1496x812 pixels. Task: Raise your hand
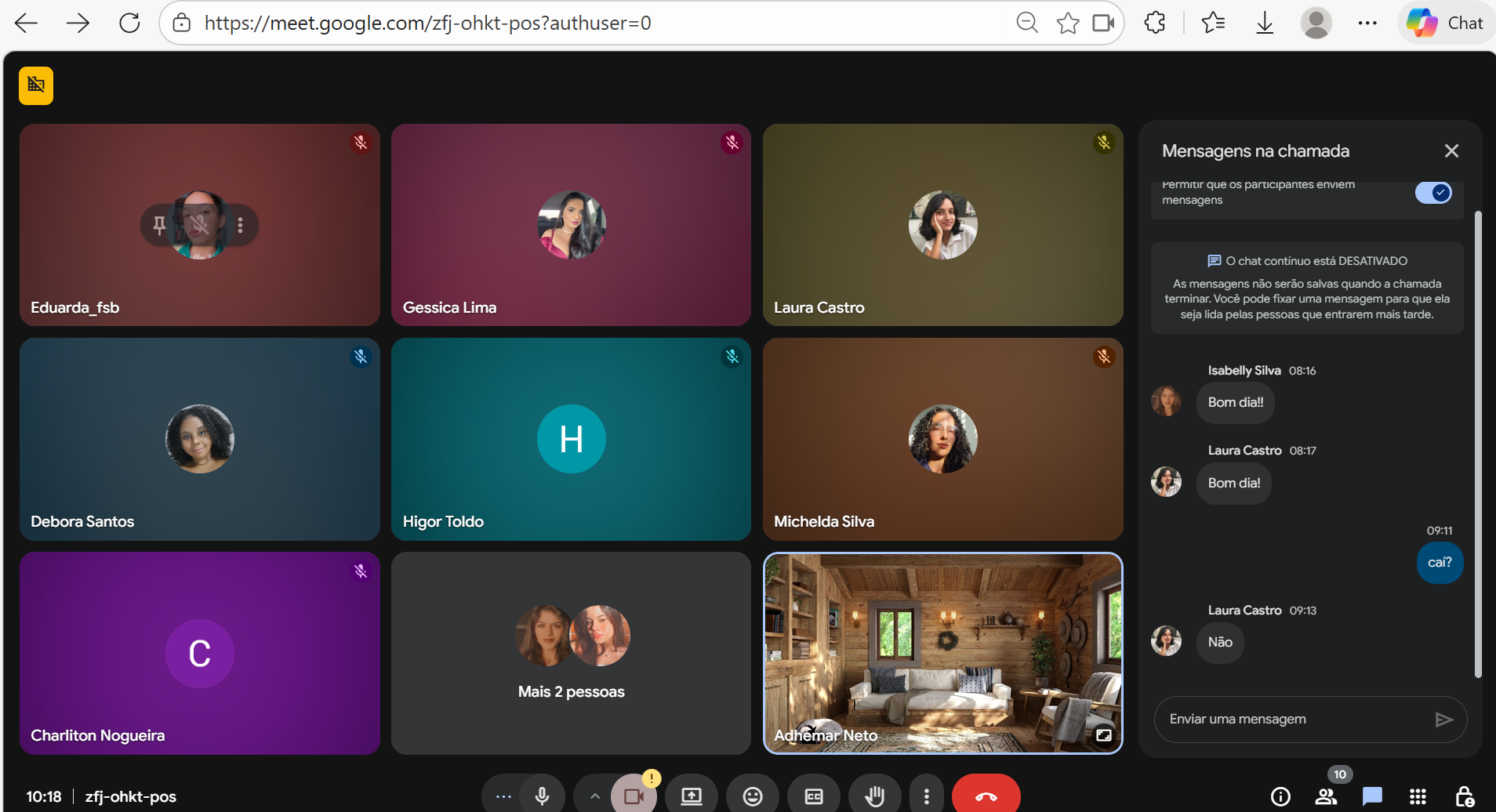click(874, 796)
